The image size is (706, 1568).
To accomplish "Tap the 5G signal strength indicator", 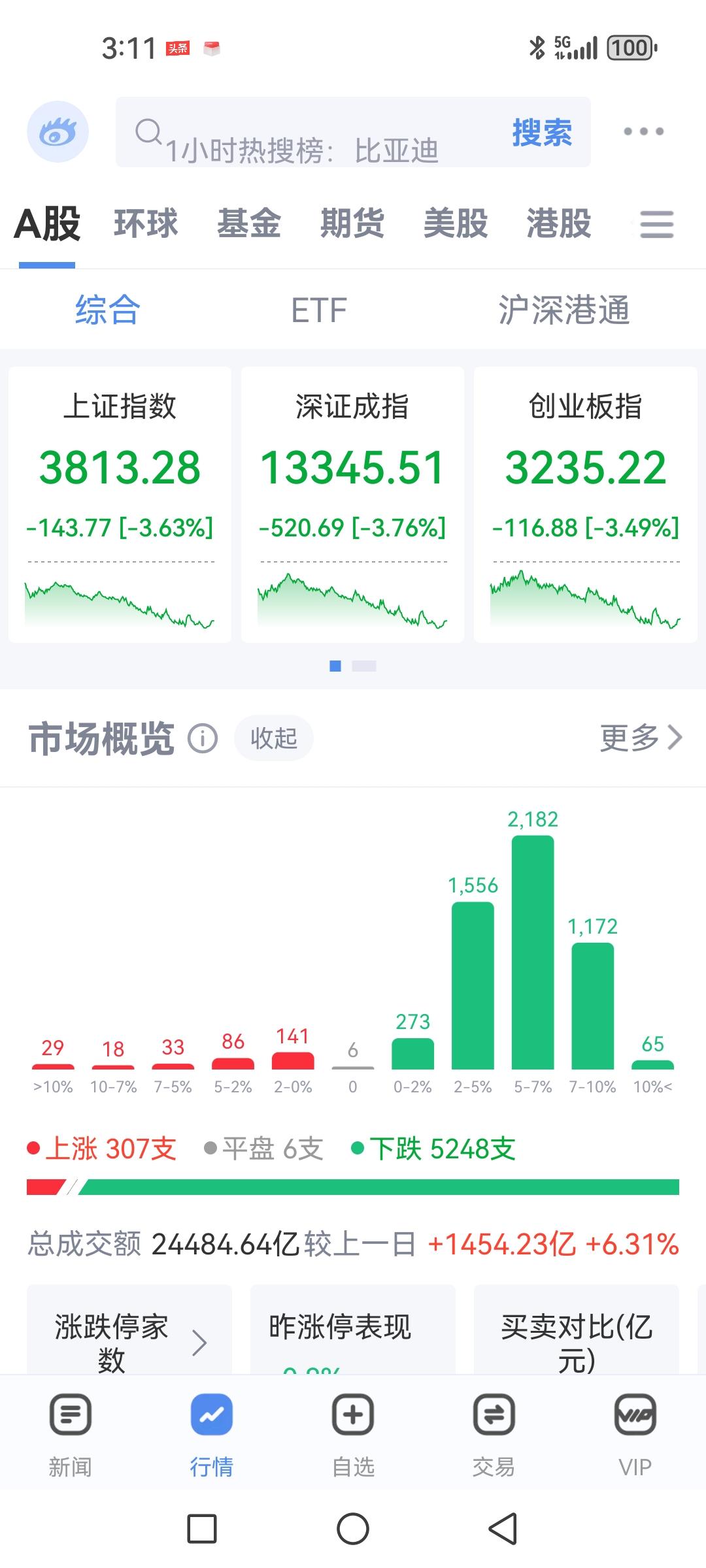I will [x=575, y=48].
